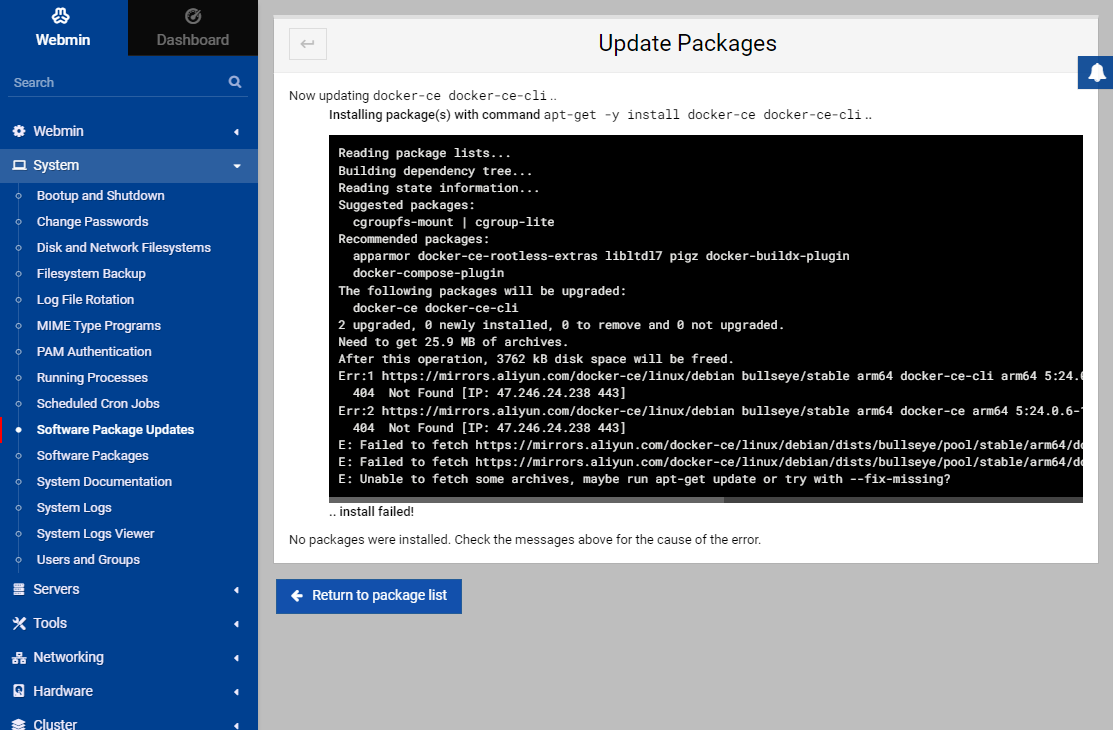Click the 'Recommended packages:' line
1113x730 pixels.
414,239
